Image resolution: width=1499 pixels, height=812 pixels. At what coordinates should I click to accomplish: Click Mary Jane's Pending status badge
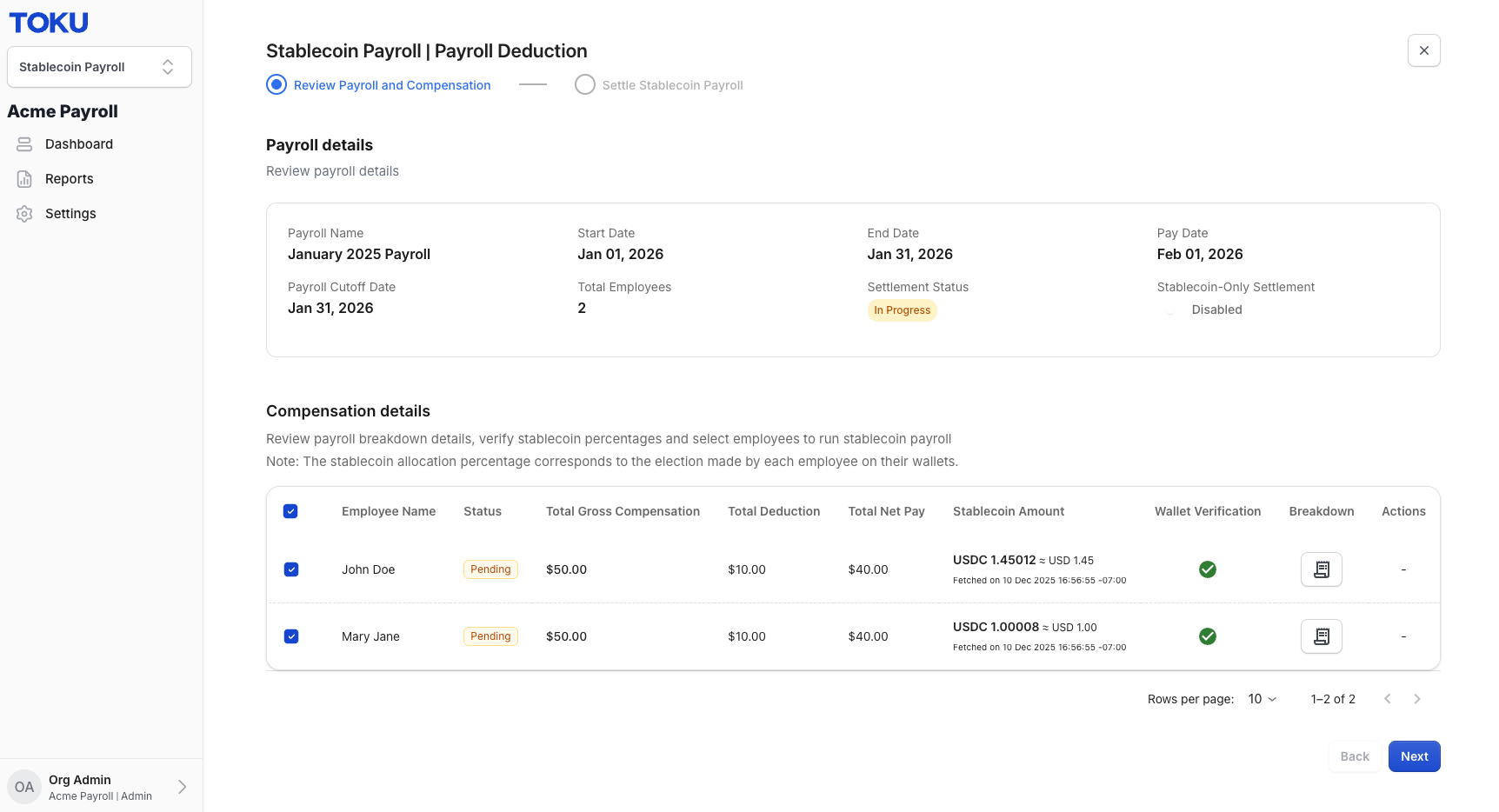click(490, 636)
